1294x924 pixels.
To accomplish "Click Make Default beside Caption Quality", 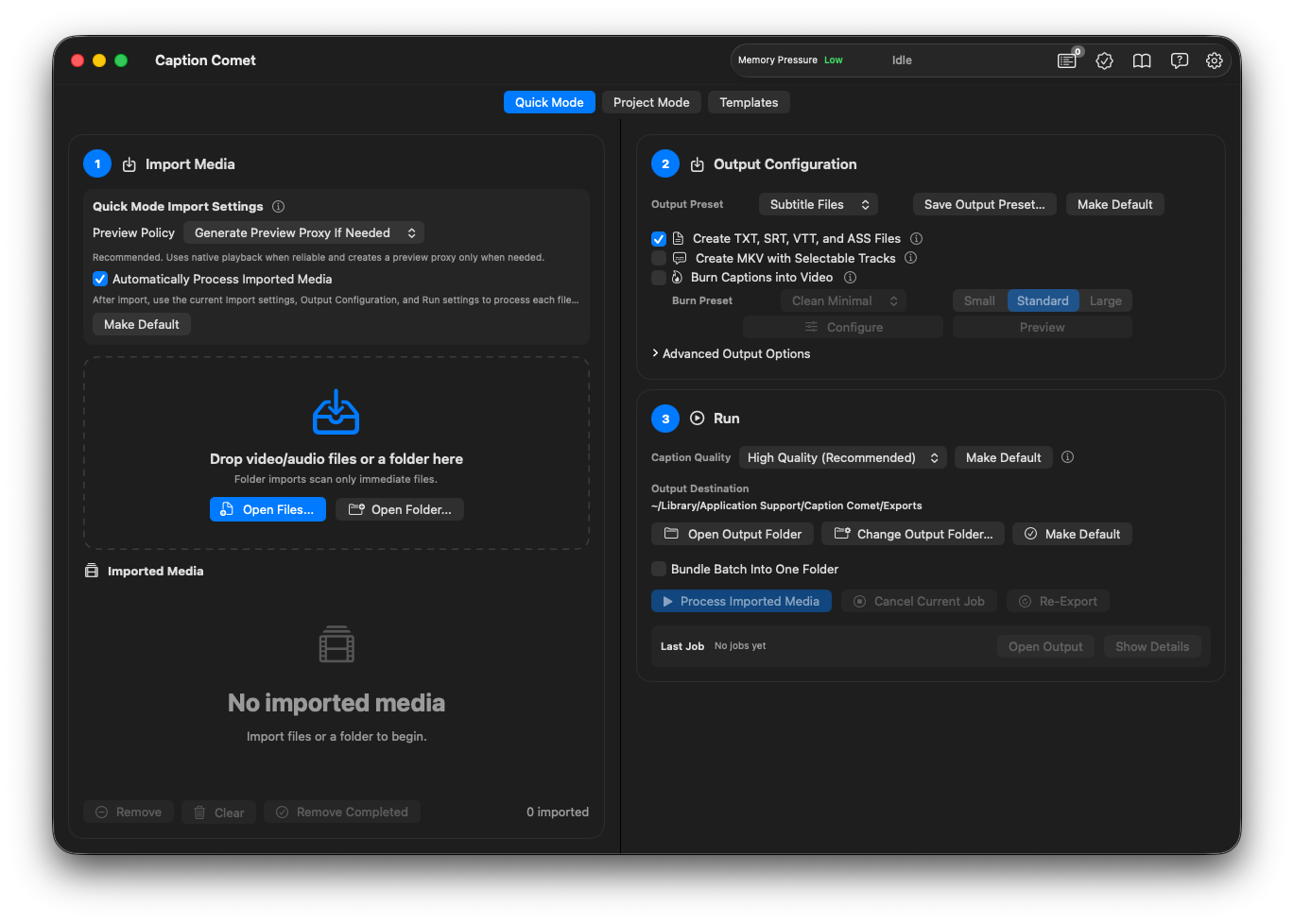I will 1004,457.
